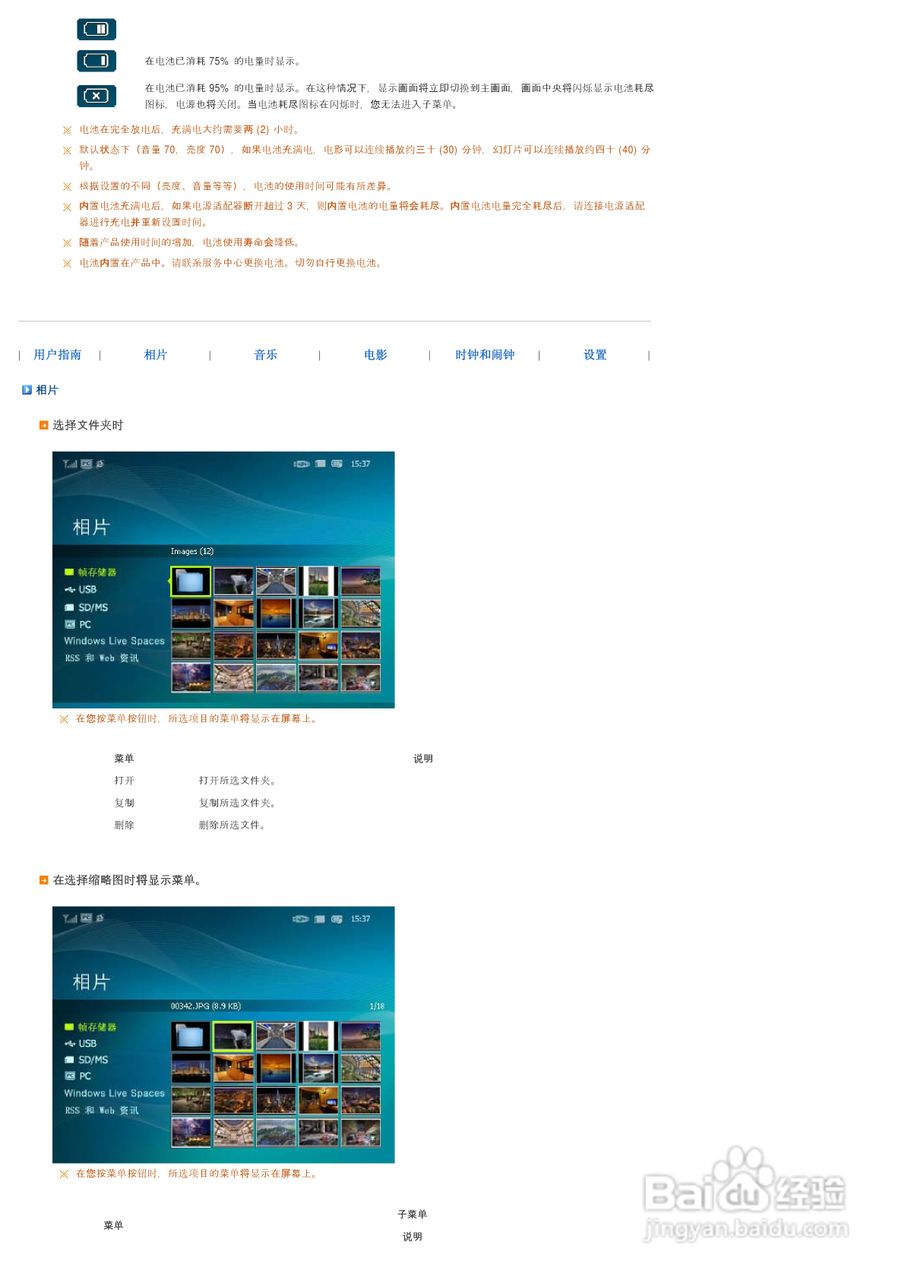Click the 75% depleted battery icon
This screenshot has width=905, height=1280.
[96, 62]
